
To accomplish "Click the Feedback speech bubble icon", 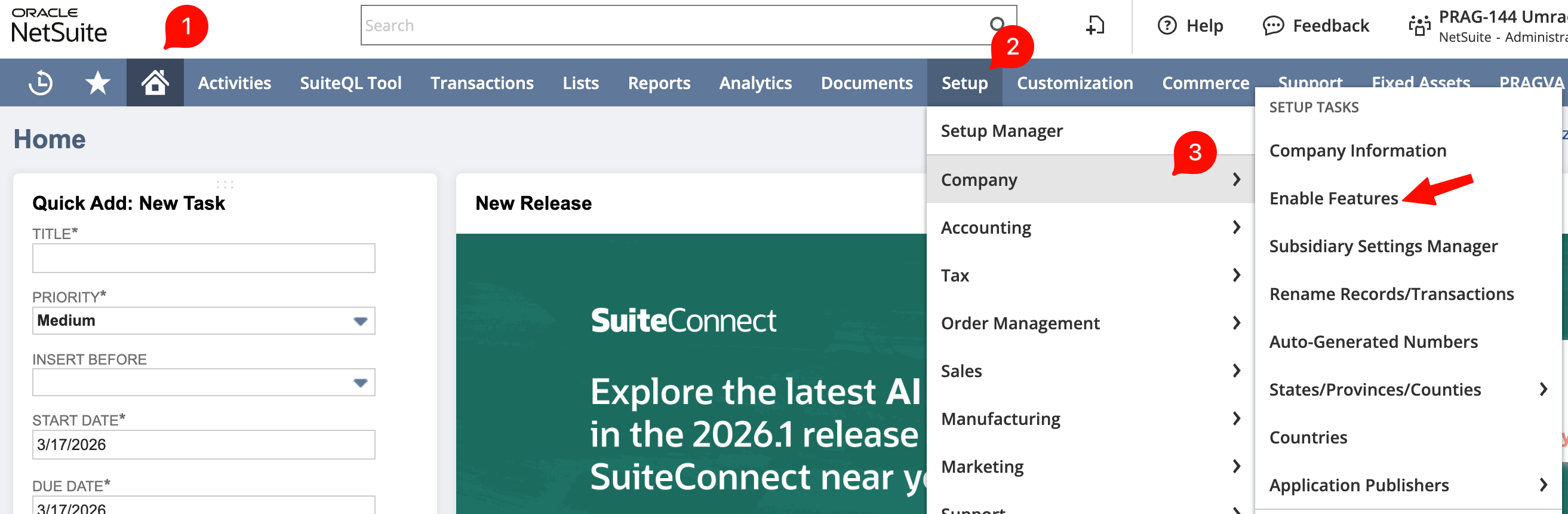I will click(x=1274, y=26).
